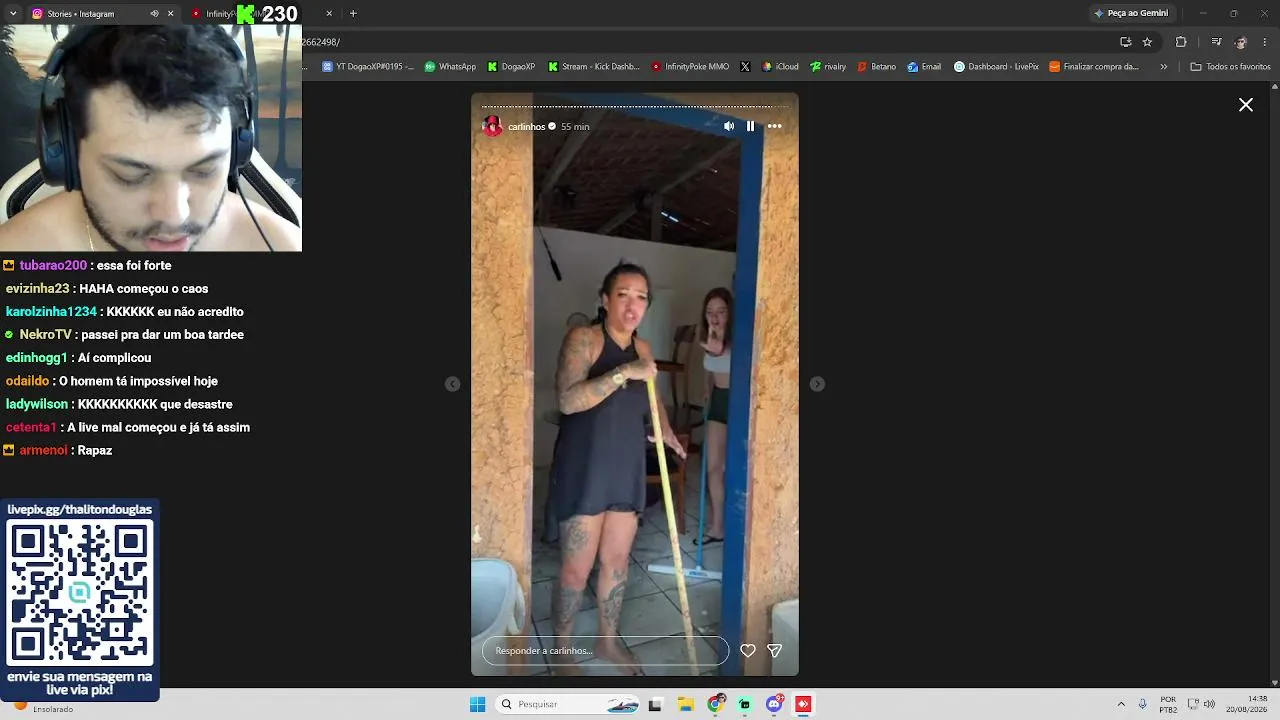Image resolution: width=1280 pixels, height=720 pixels.
Task: Open Task View from the taskbar
Action: coord(655,704)
